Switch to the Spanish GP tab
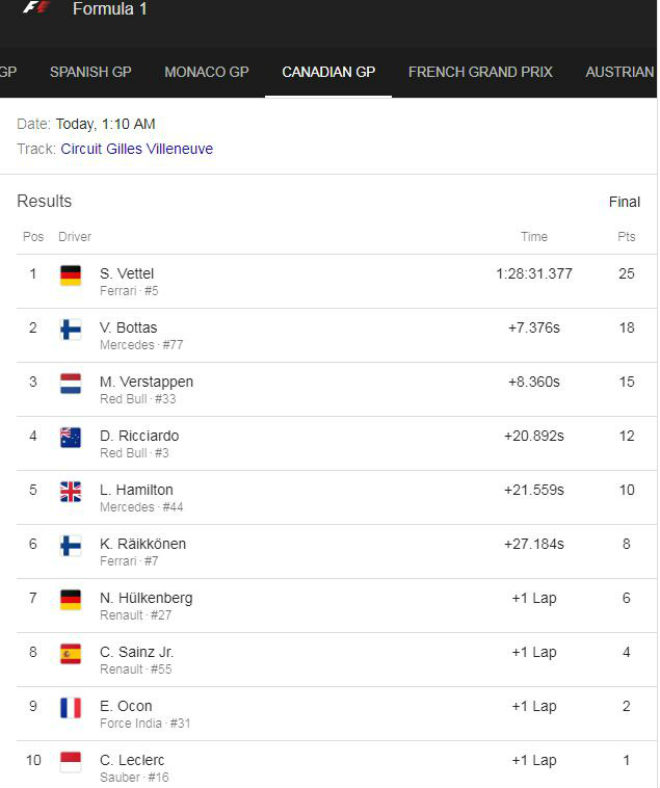This screenshot has height=788, width=660. pyautogui.click(x=90, y=72)
